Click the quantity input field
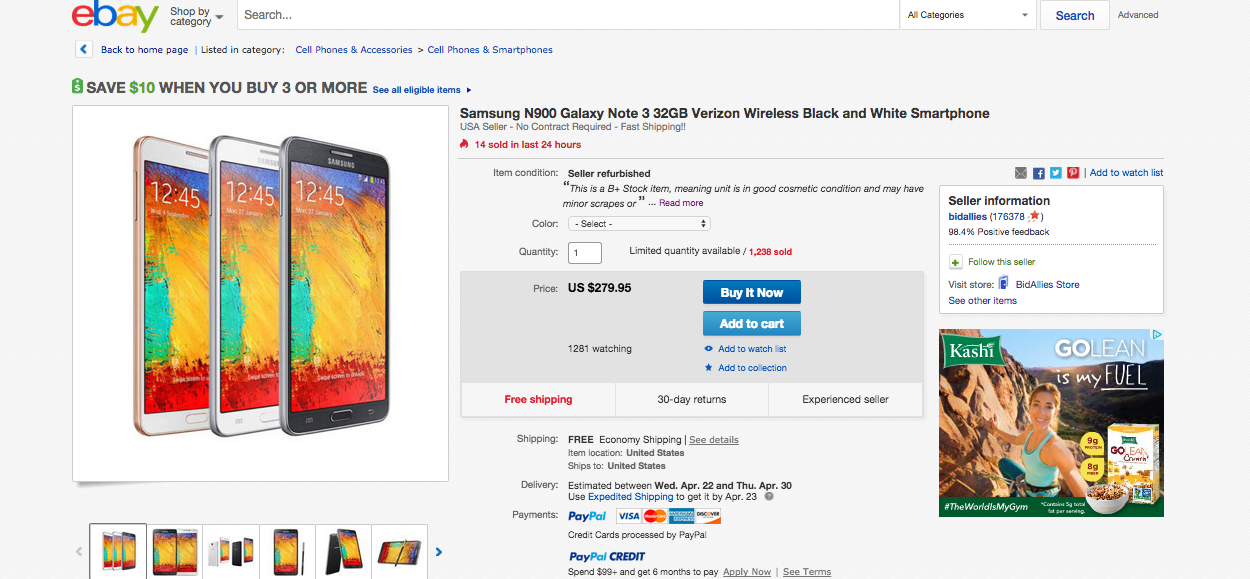 click(585, 252)
